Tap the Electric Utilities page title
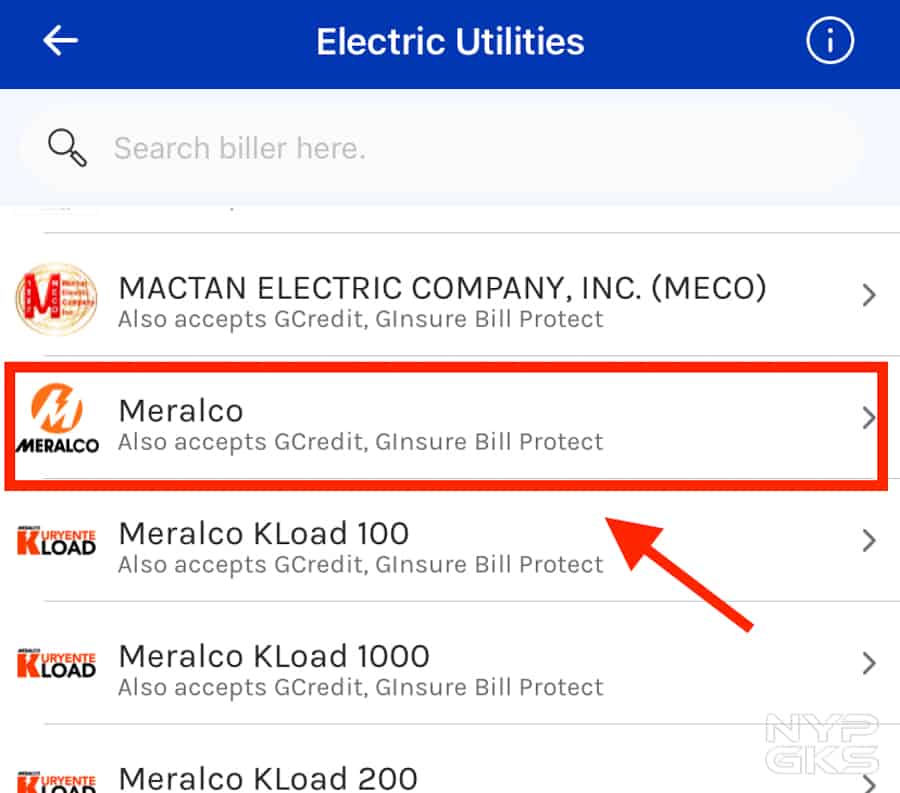Image resolution: width=900 pixels, height=793 pixels. pyautogui.click(x=450, y=42)
